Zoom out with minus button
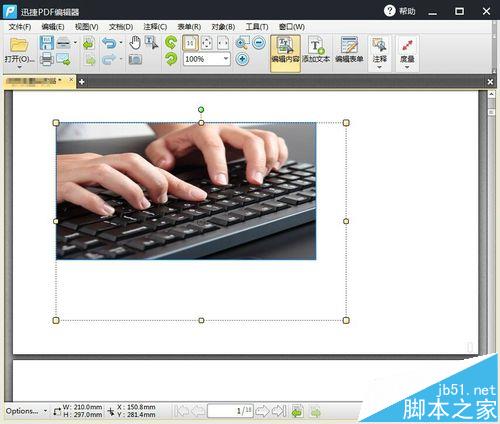This screenshot has height=424, width=500. [x=259, y=43]
